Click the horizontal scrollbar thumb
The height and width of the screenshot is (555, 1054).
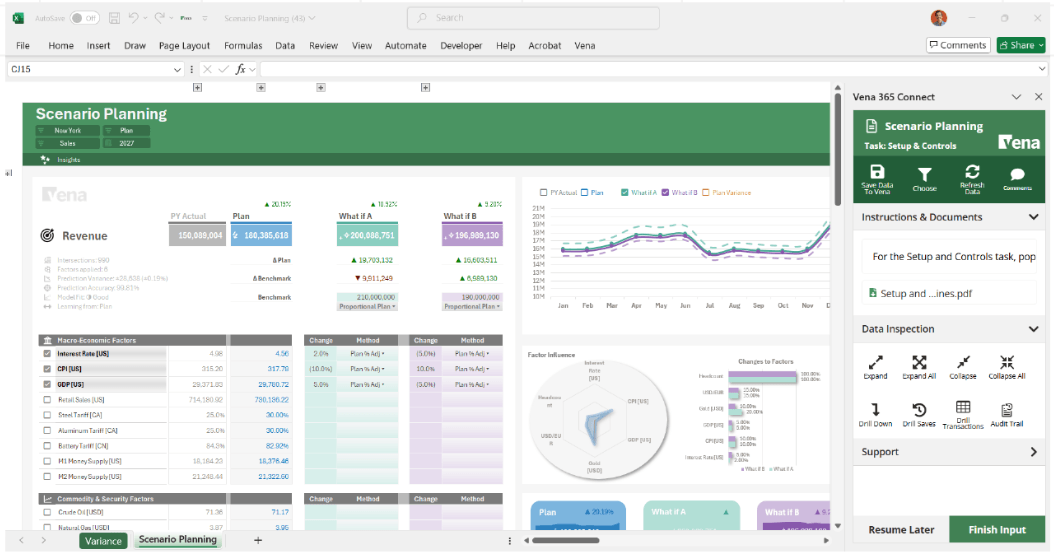565,540
